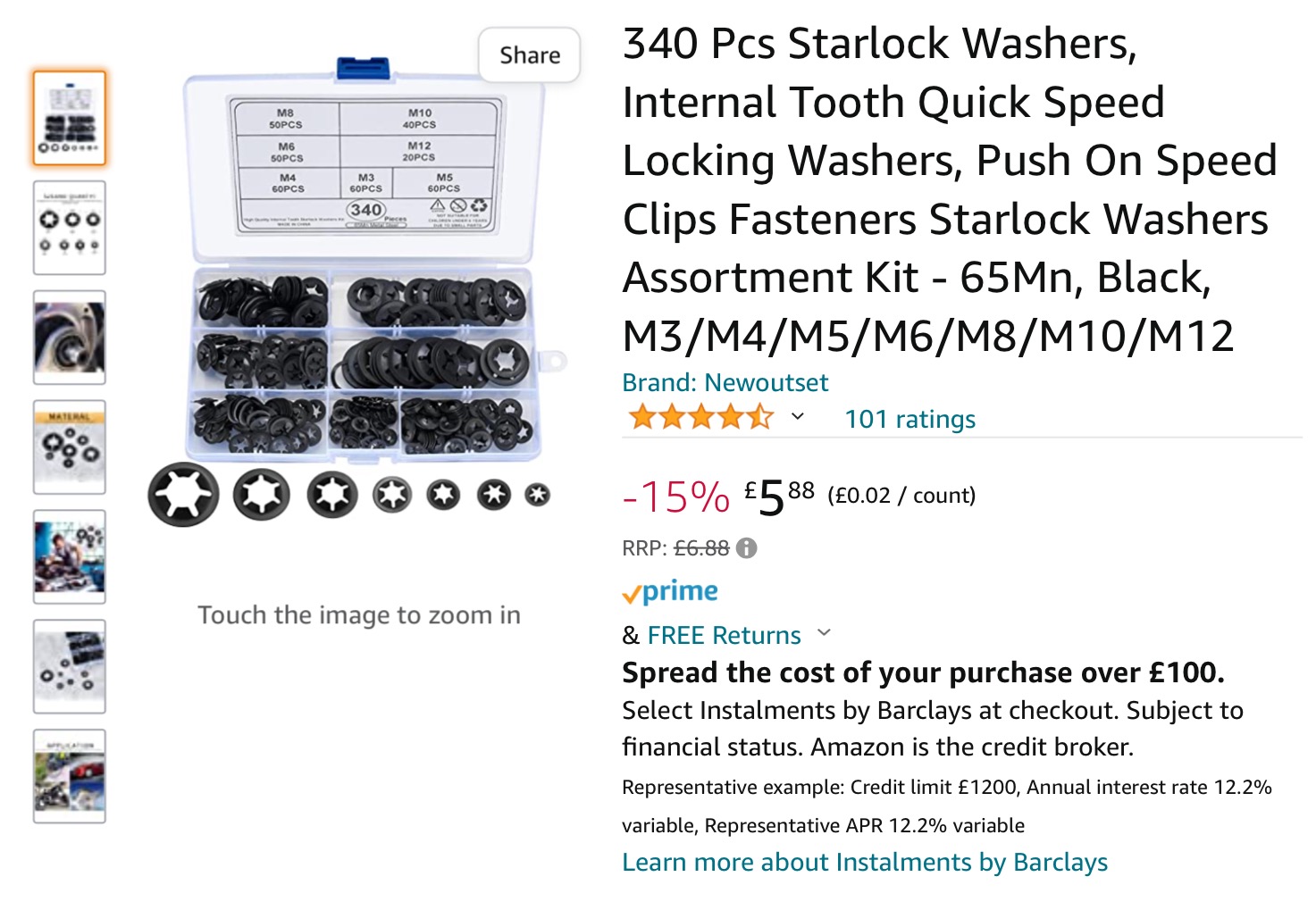Click the star rating icons
Viewport: 1316px width, 910px height.
tap(700, 418)
